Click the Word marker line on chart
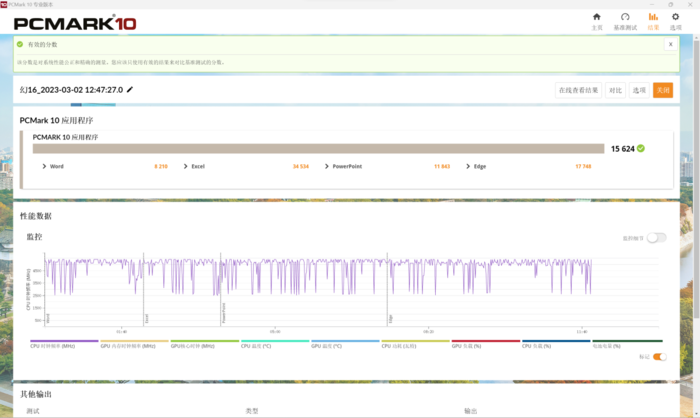Screen dimensions: 700x418 pyautogui.click(x=45, y=290)
